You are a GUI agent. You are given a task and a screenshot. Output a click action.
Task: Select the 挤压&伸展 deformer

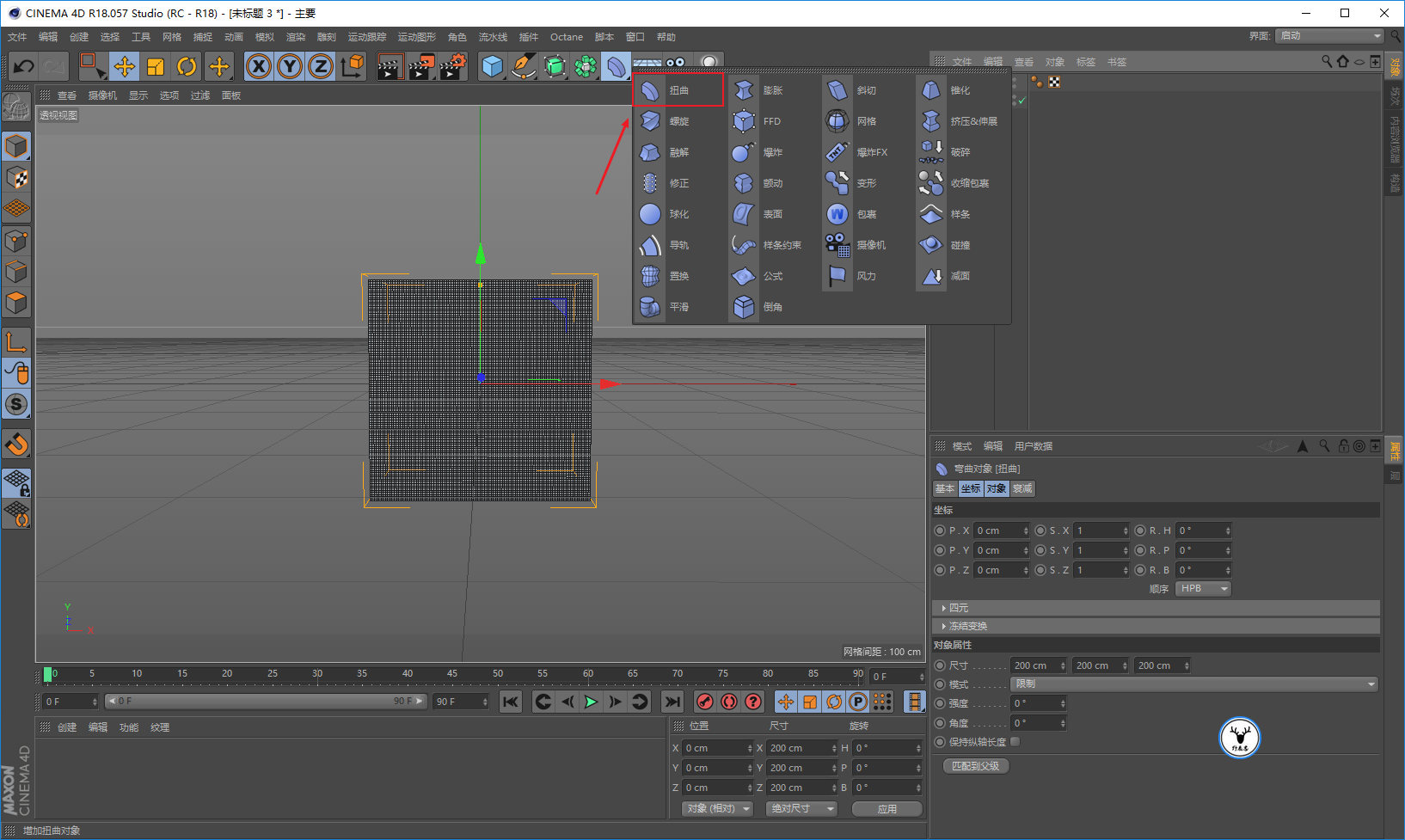(958, 121)
